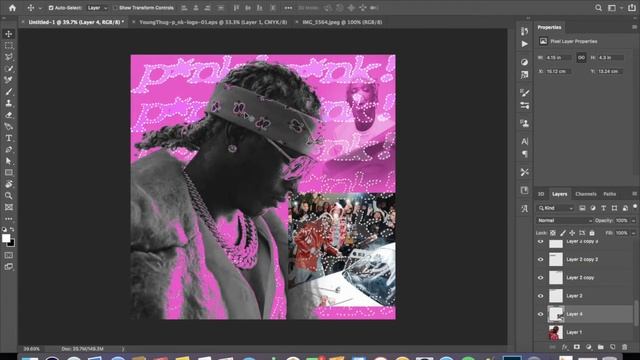
Task: Open the Paragraph panel icon in side strip
Action: coord(524,154)
